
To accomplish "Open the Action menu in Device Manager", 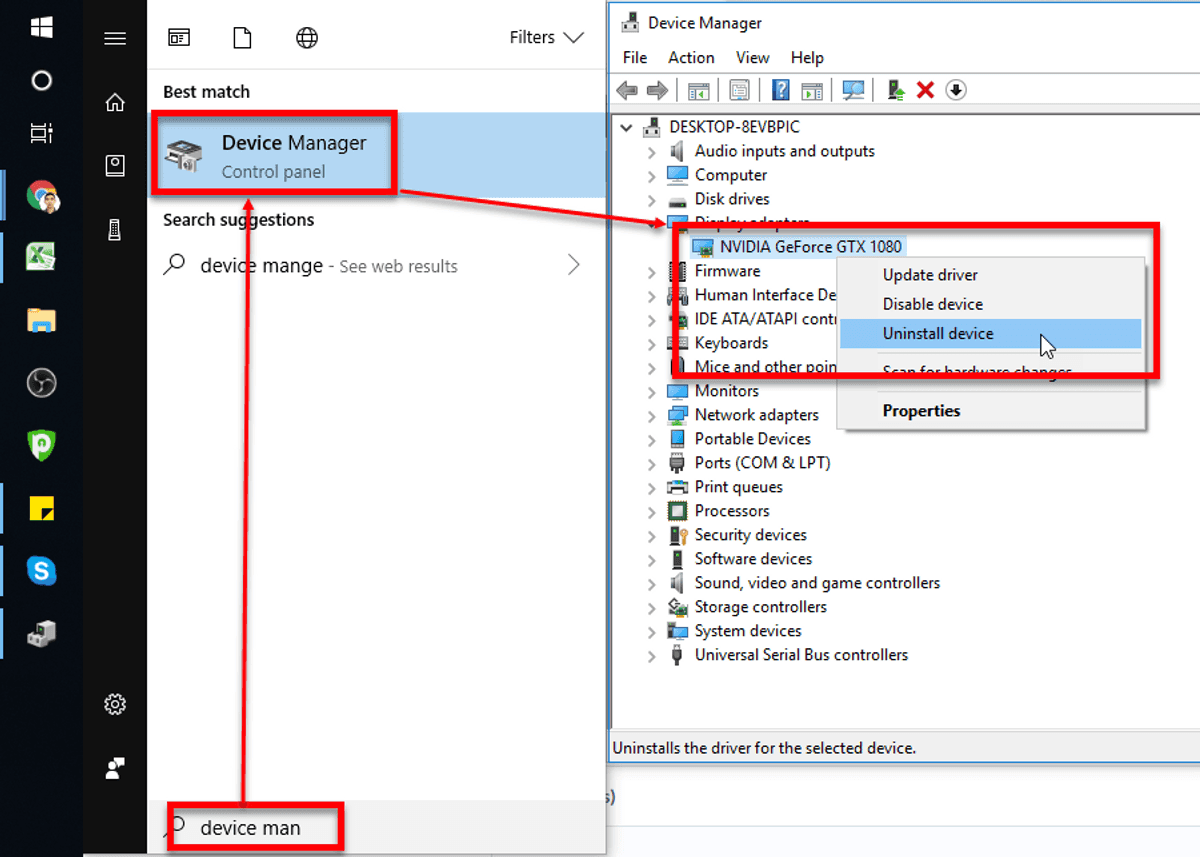I will (691, 58).
